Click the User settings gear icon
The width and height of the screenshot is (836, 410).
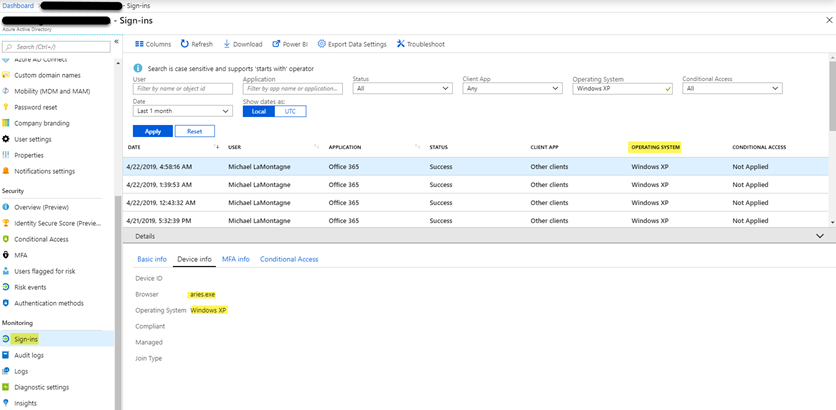(6, 139)
